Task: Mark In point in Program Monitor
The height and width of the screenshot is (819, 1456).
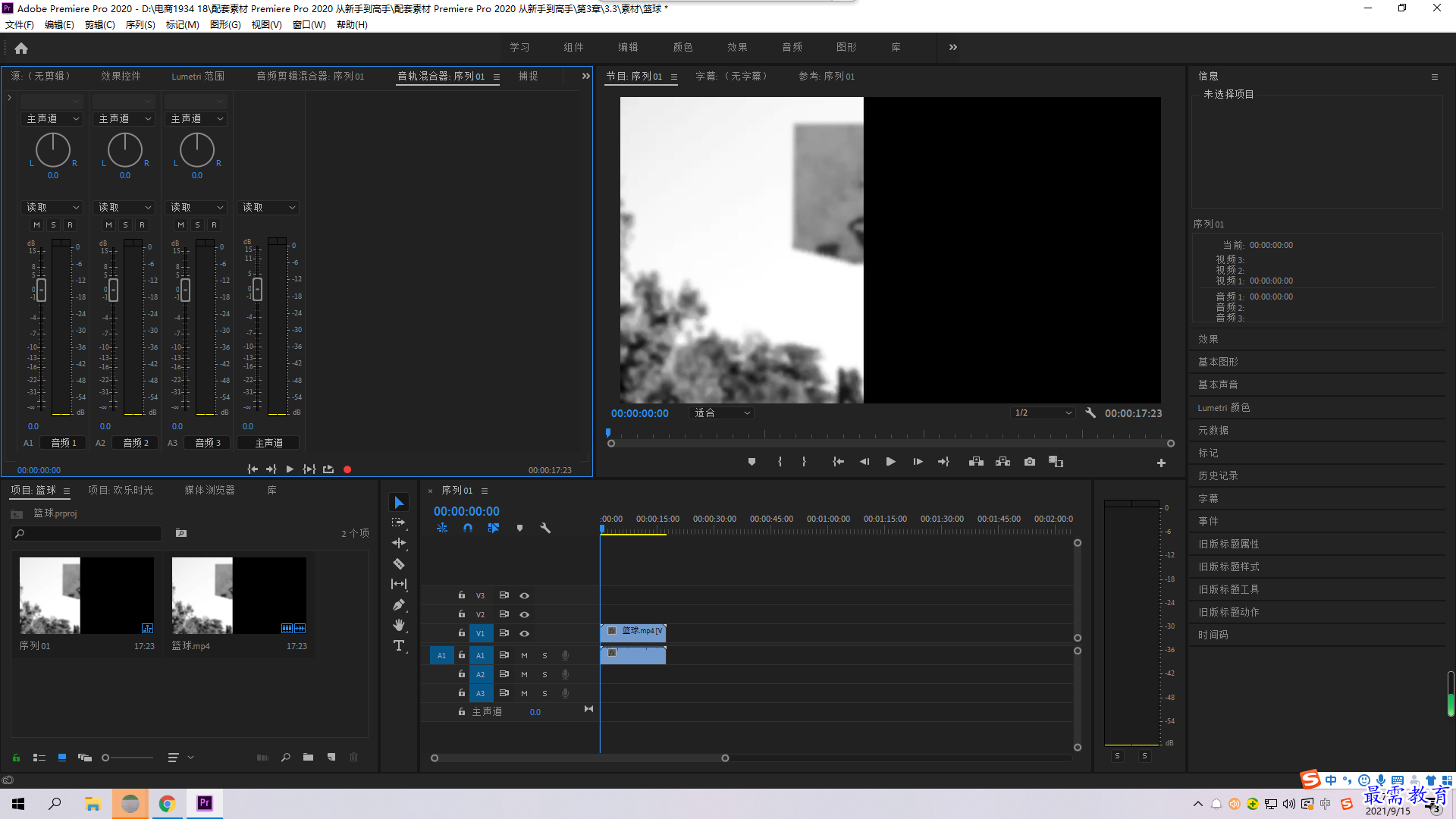Action: coord(780,462)
